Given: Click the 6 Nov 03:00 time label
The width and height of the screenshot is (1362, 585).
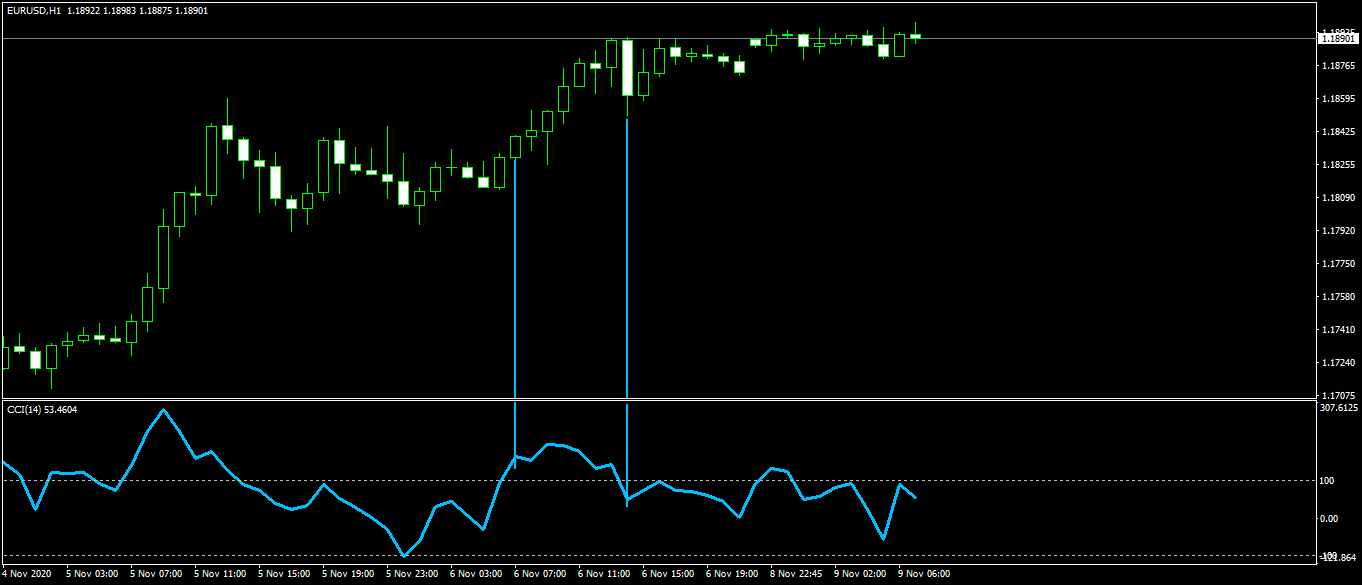Looking at the screenshot, I should [476, 575].
